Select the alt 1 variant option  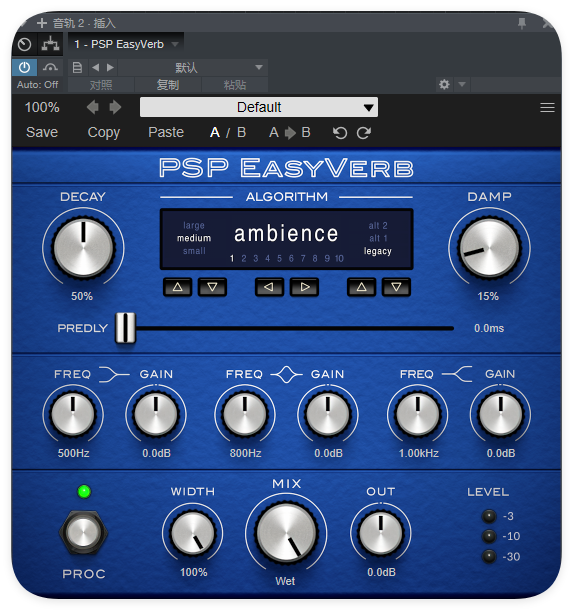[378, 238]
